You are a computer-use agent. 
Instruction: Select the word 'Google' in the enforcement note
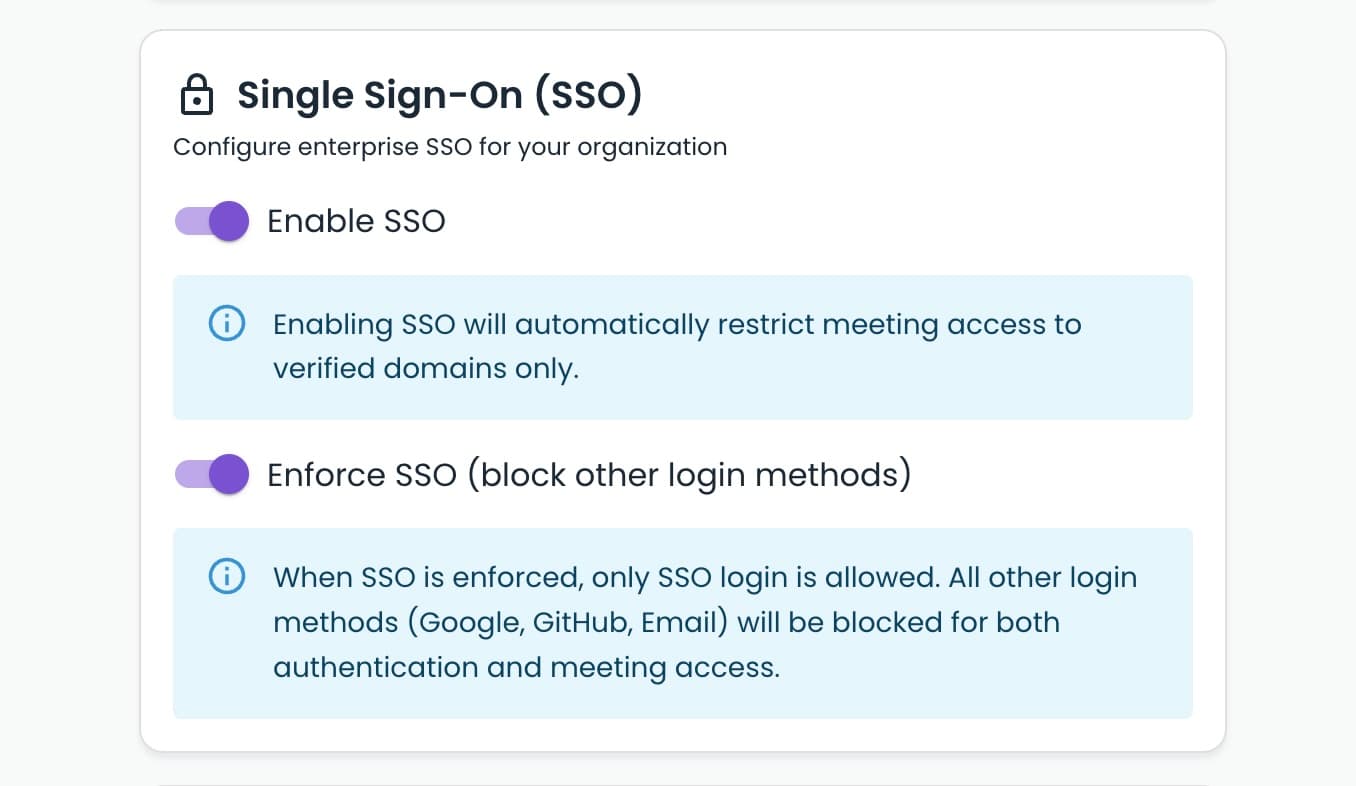coord(472,622)
